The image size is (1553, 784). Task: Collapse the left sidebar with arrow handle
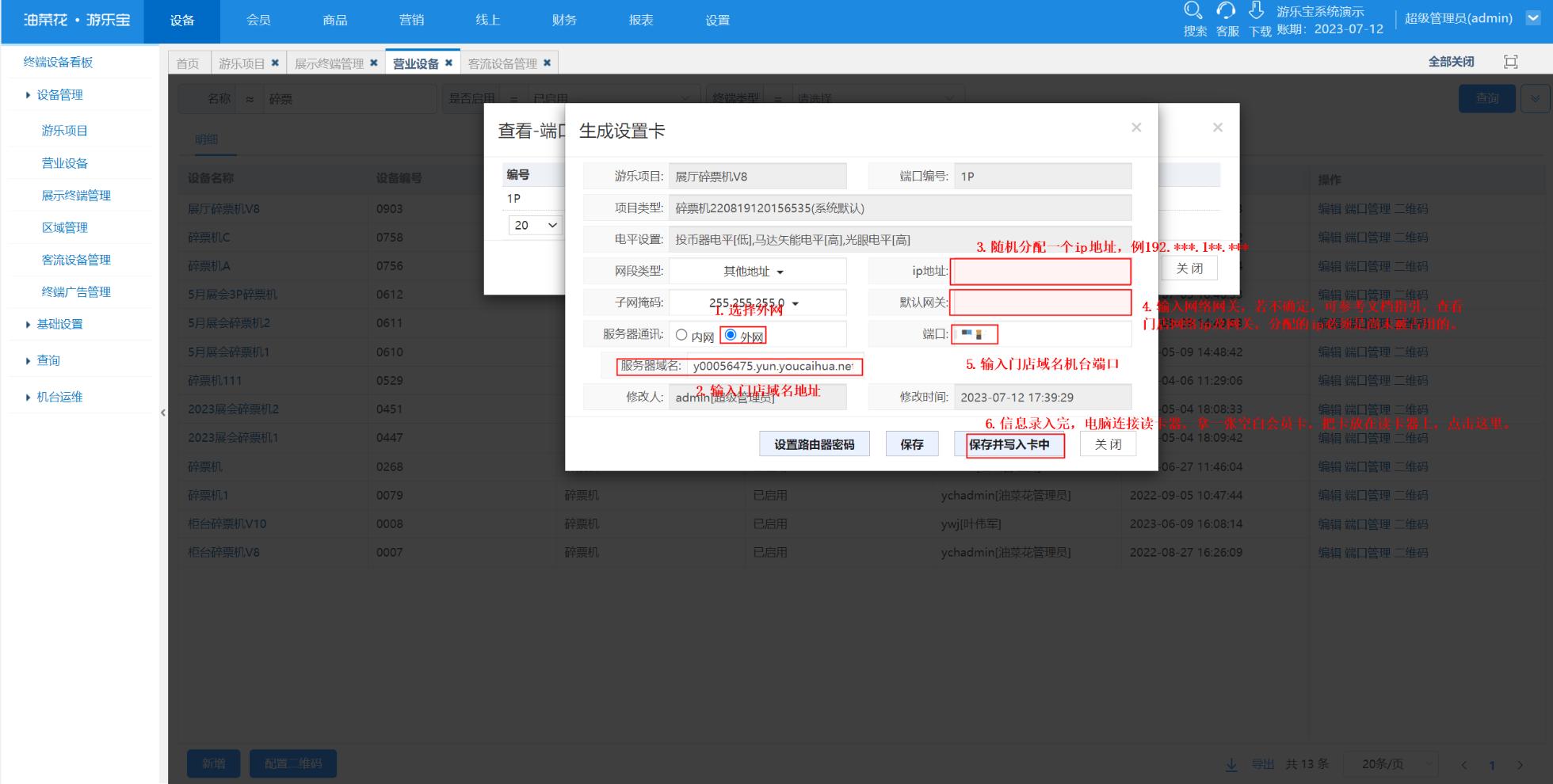click(163, 413)
